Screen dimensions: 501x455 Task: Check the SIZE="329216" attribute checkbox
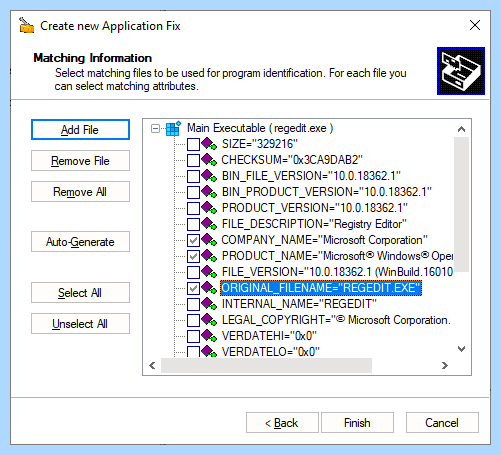click(193, 144)
